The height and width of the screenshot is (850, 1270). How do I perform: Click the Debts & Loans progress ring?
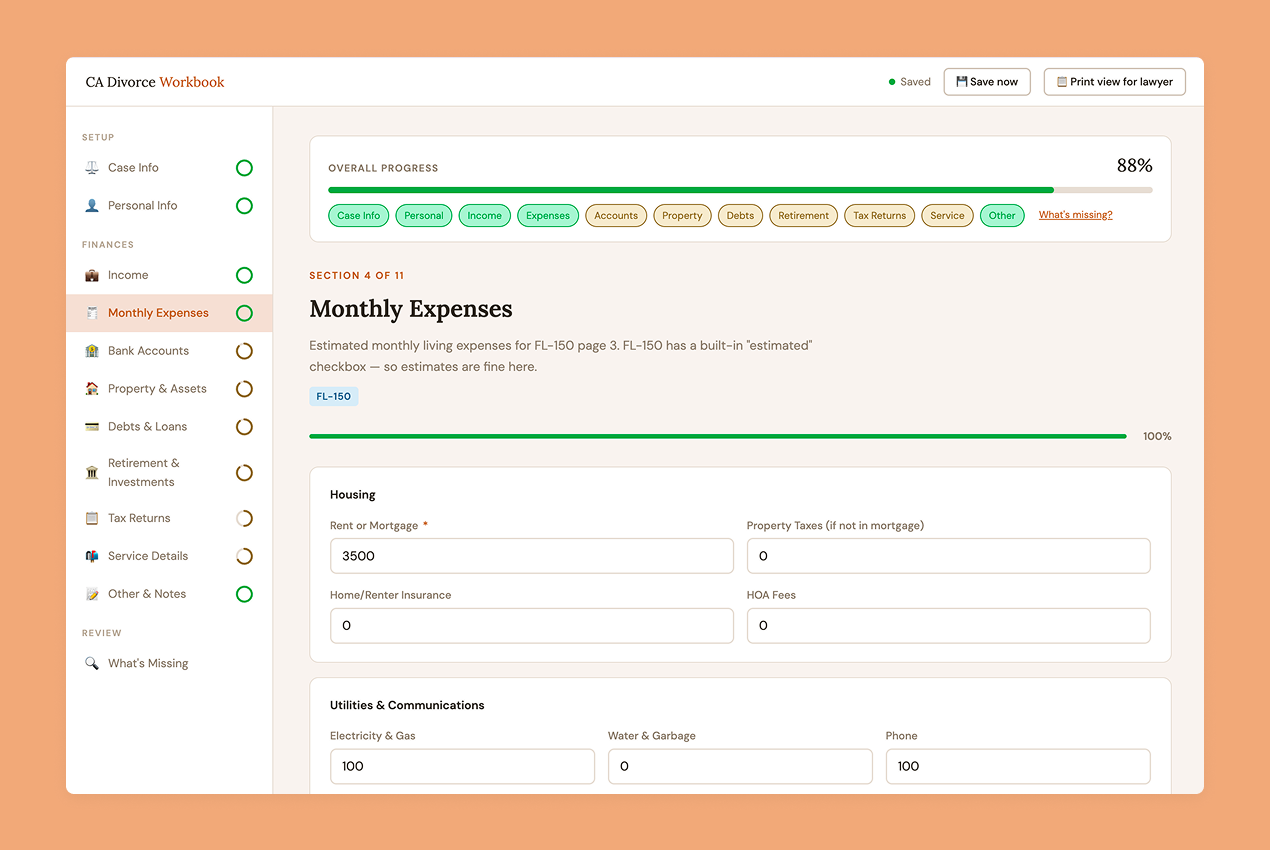point(244,427)
